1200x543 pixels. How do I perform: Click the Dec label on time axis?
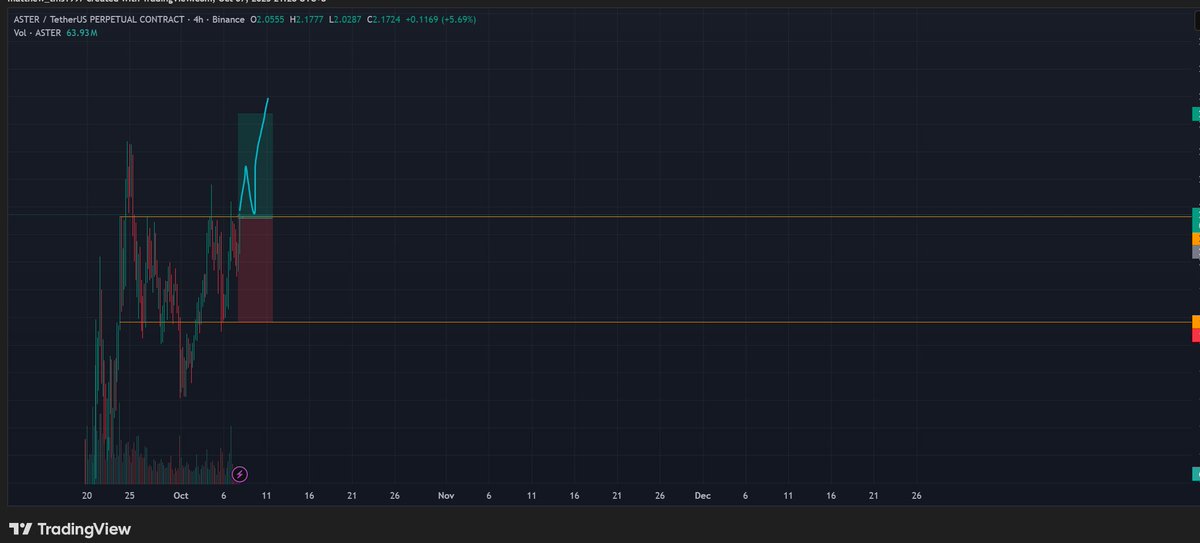tap(702, 495)
